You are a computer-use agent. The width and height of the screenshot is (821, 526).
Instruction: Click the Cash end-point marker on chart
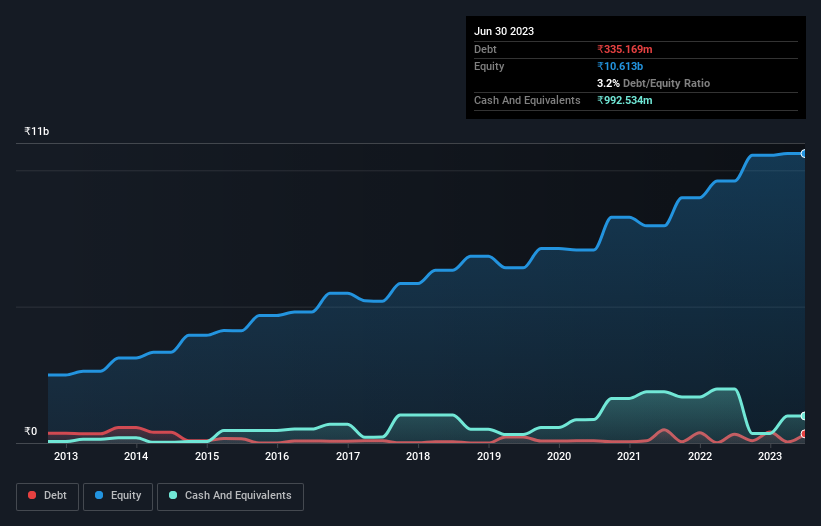pos(803,416)
